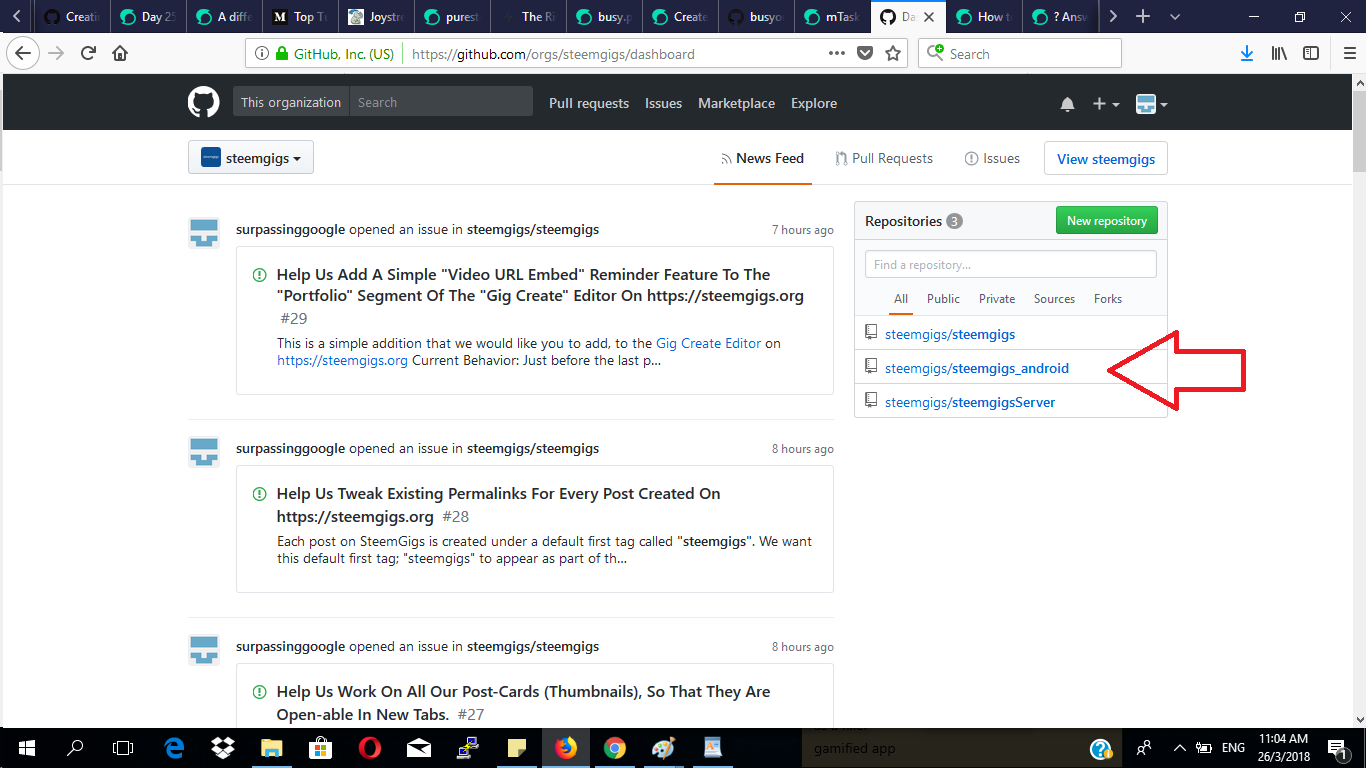1366x768 pixels.
Task: Open the steemgigs/steemgigsServer repository link
Action: click(x=970, y=402)
